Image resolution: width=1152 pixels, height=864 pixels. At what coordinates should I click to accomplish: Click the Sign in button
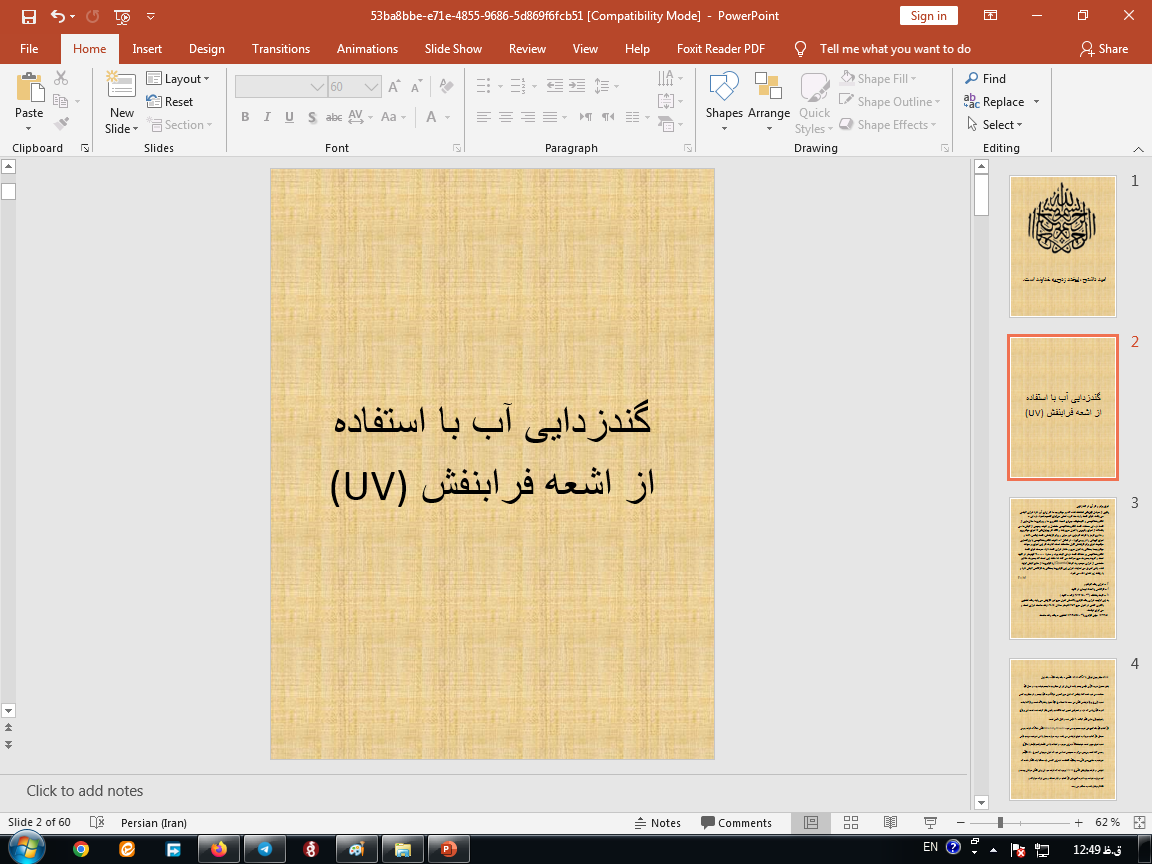928,16
